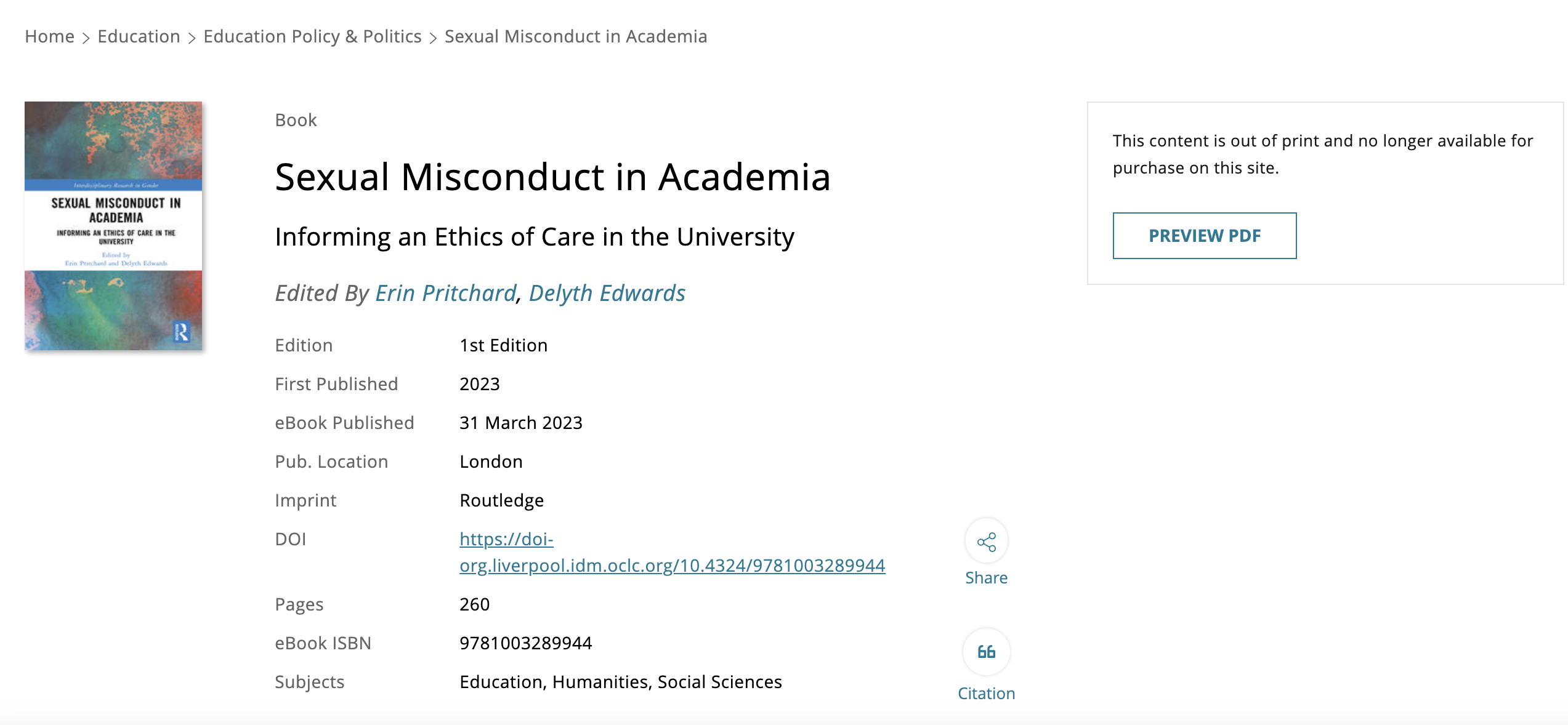
Task: Click the main book title heading
Action: (552, 177)
